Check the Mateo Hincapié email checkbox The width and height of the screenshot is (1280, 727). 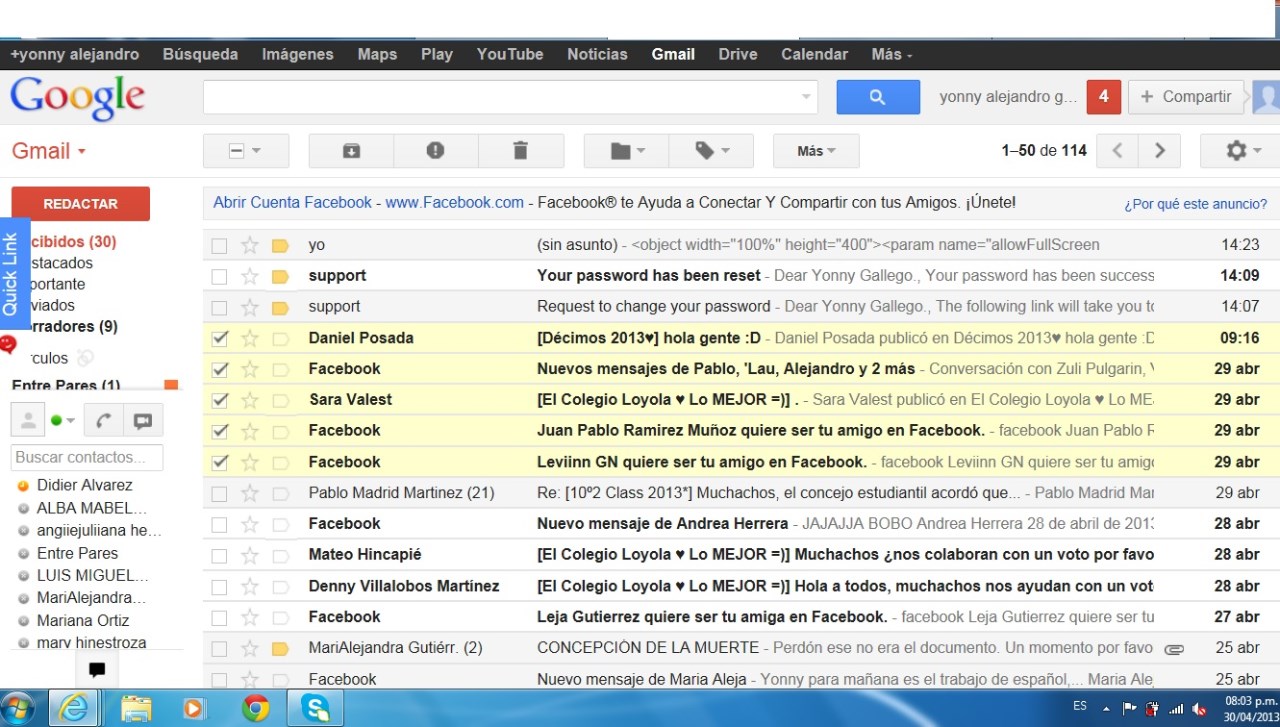coord(220,555)
